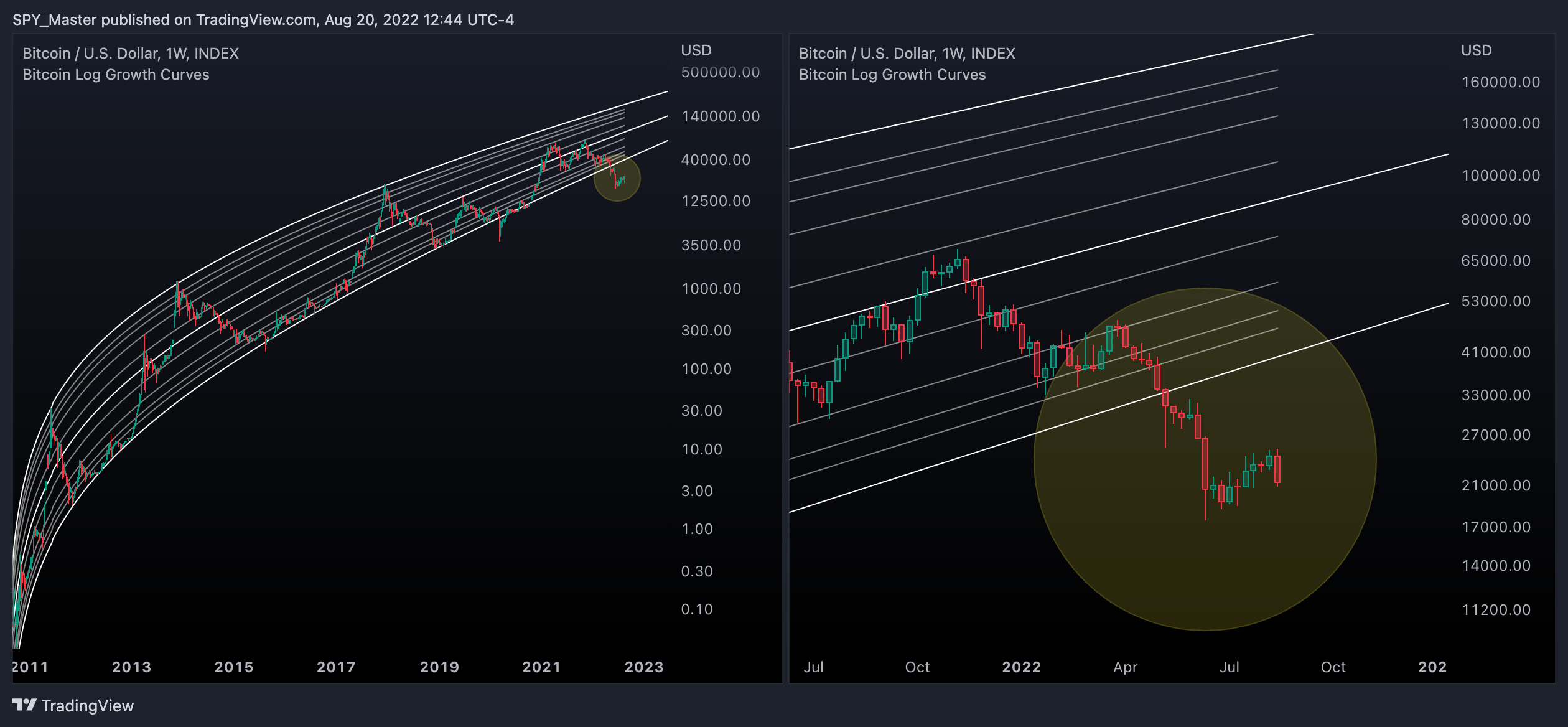The image size is (1568, 727).
Task: Click the 130000.00 price label on right axis
Action: point(1501,123)
